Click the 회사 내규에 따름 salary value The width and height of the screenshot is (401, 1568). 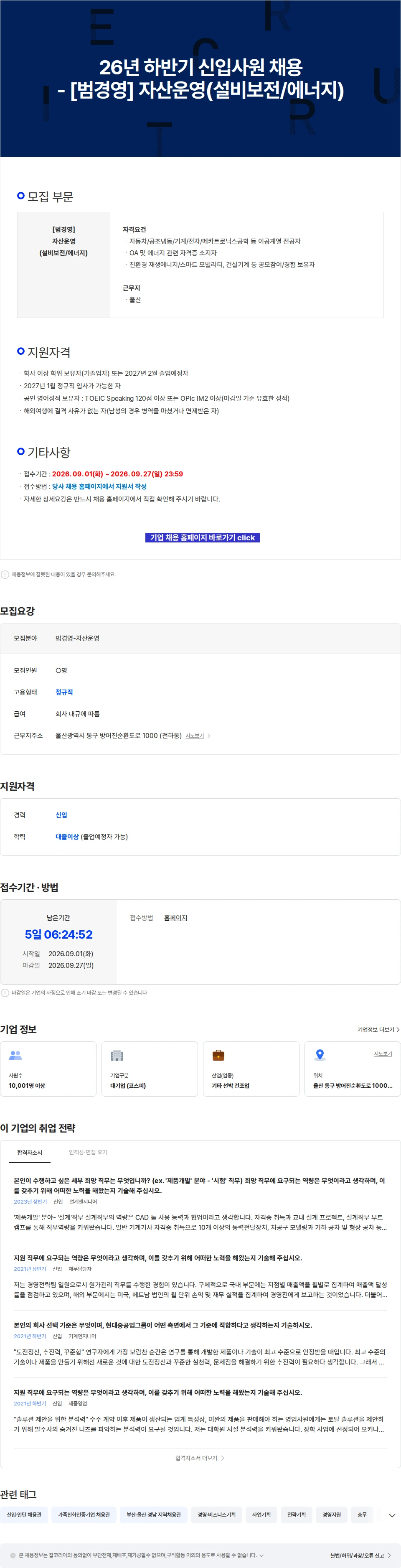tap(77, 713)
